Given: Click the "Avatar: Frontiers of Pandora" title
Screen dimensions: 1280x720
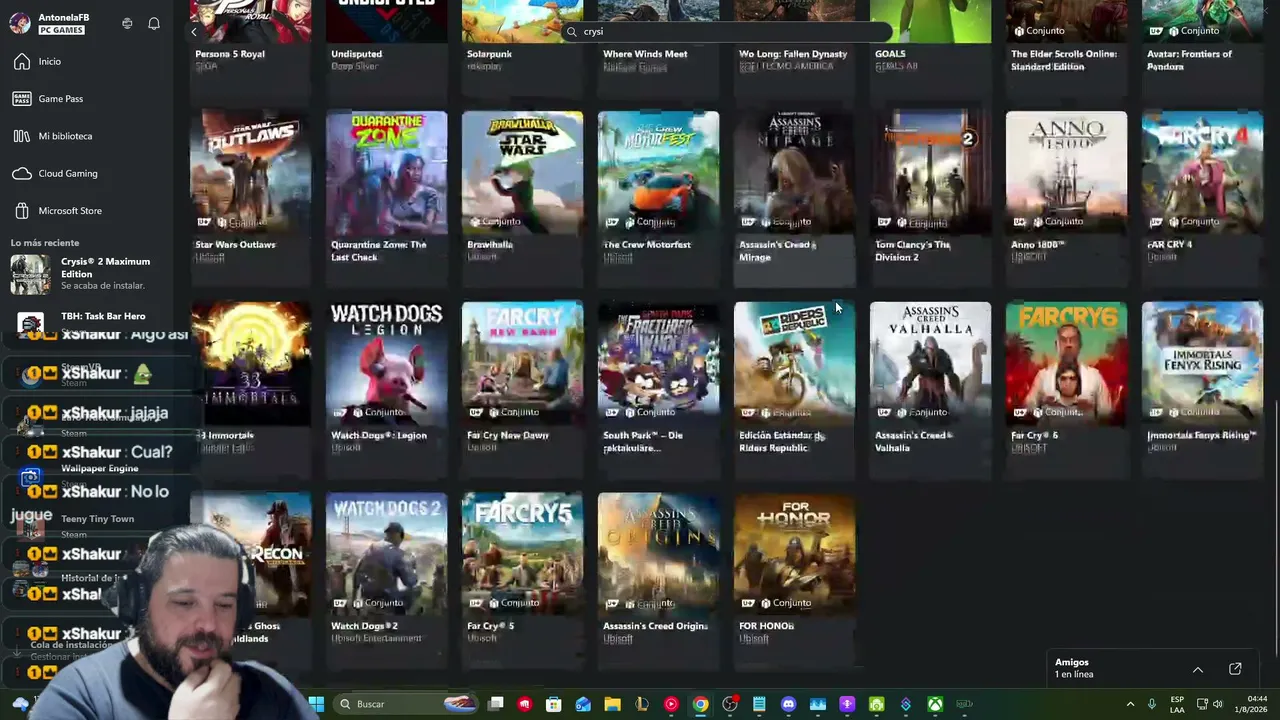Looking at the screenshot, I should pyautogui.click(x=1190, y=60).
